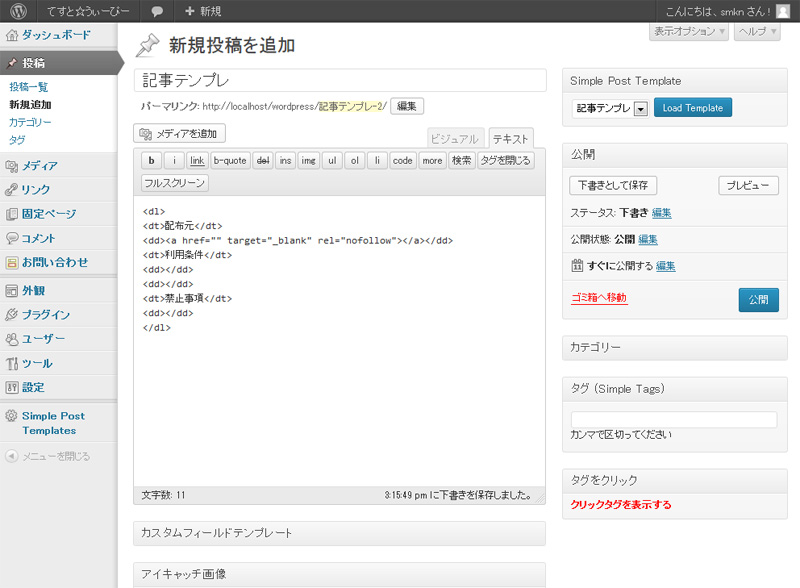Switch to the テキスト editor tab
The width and height of the screenshot is (800, 588).
click(510, 140)
